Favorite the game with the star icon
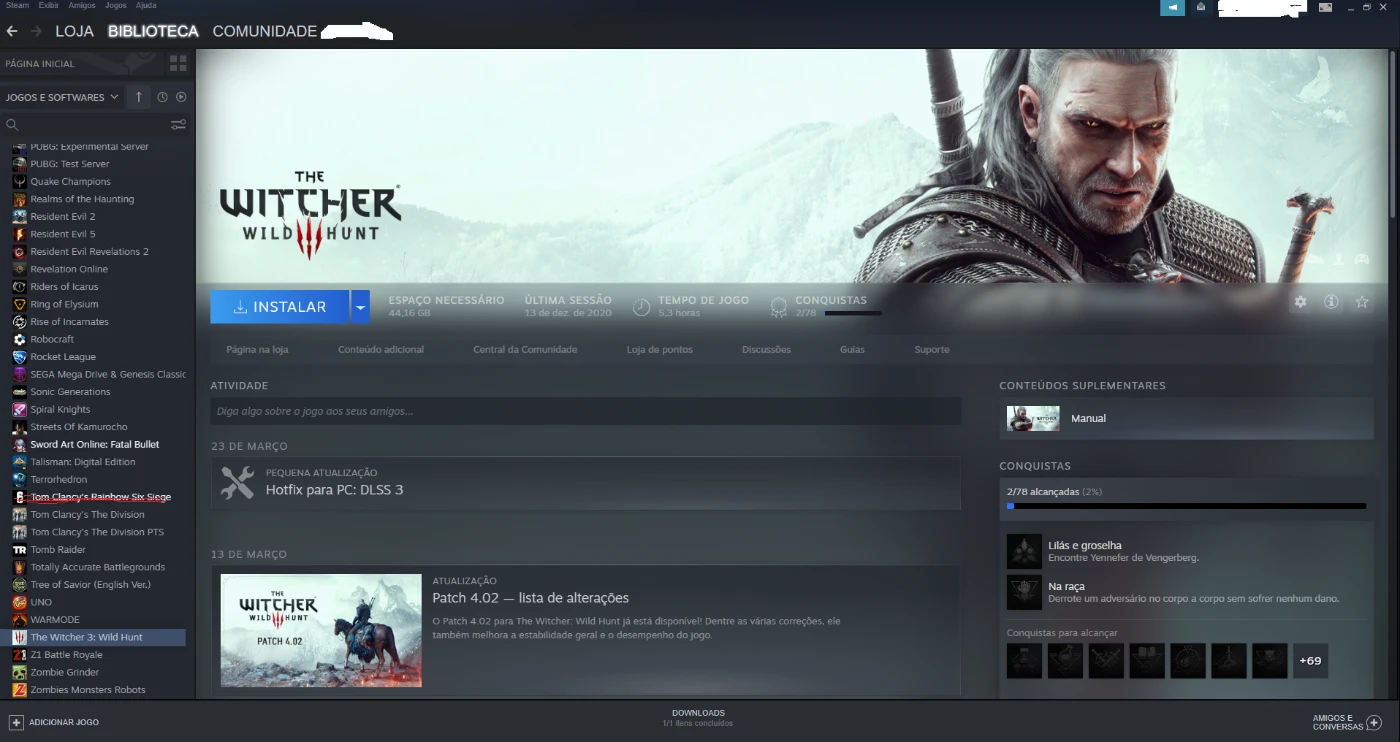This screenshot has width=1400, height=742. pos(1361,301)
